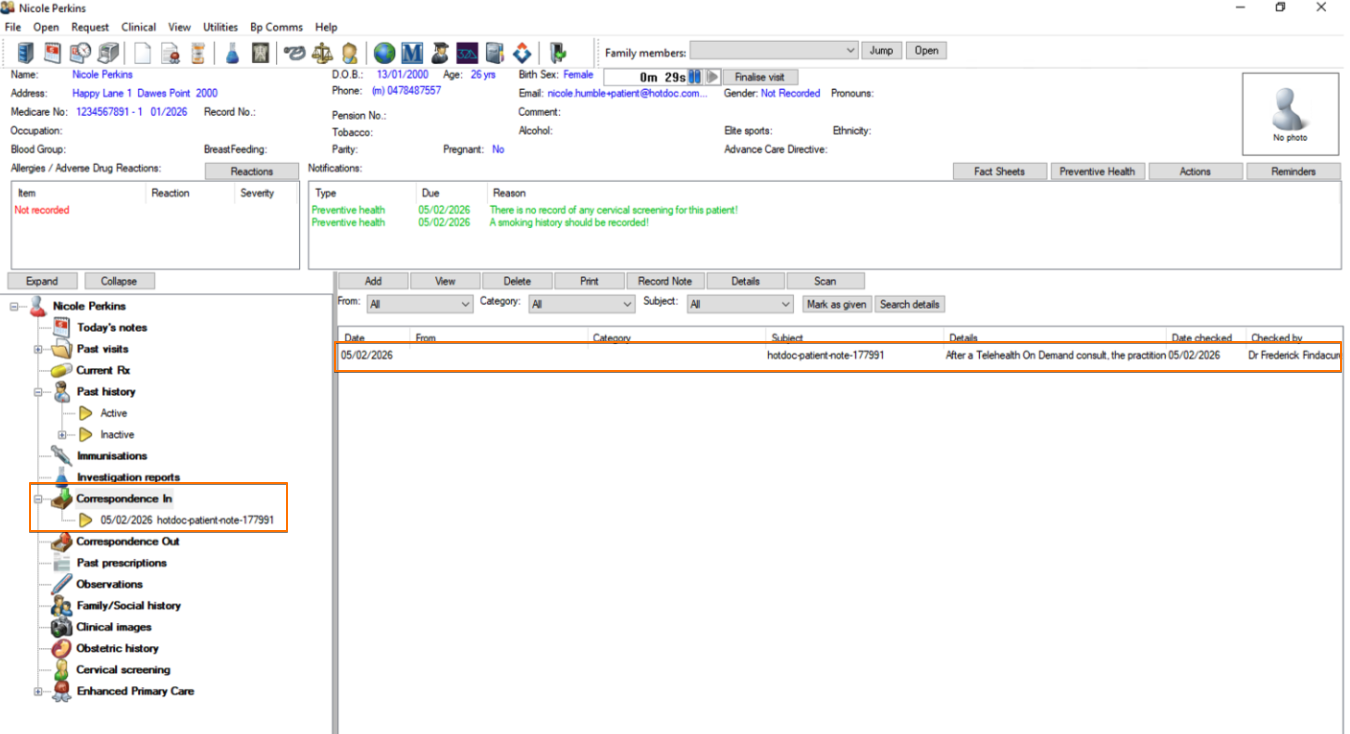The width and height of the screenshot is (1350, 734).
Task: Open the MIMS blue M icon
Action: 412,51
